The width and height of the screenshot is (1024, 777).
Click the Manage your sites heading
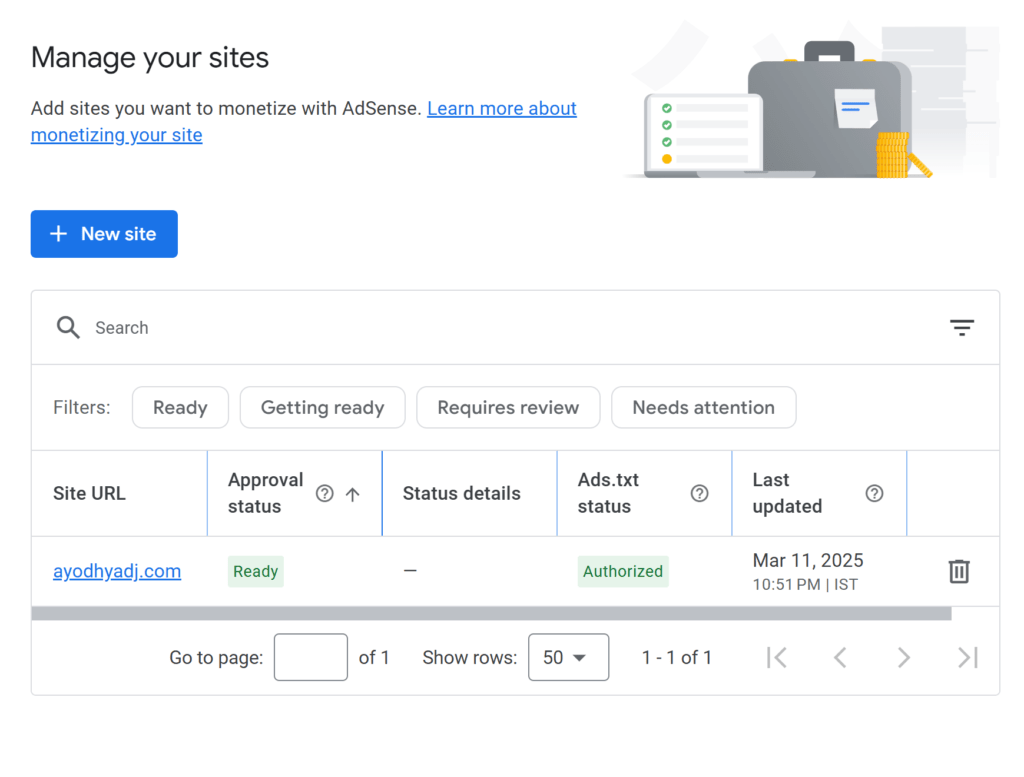[150, 57]
